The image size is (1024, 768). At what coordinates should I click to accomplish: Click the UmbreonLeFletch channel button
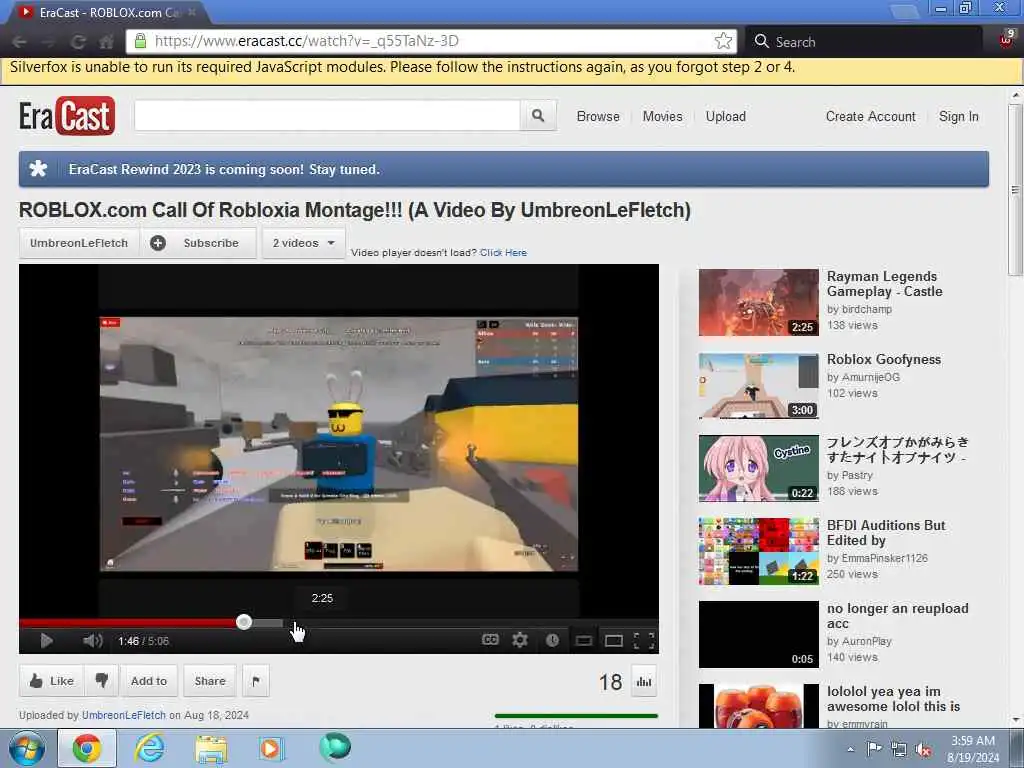(79, 243)
